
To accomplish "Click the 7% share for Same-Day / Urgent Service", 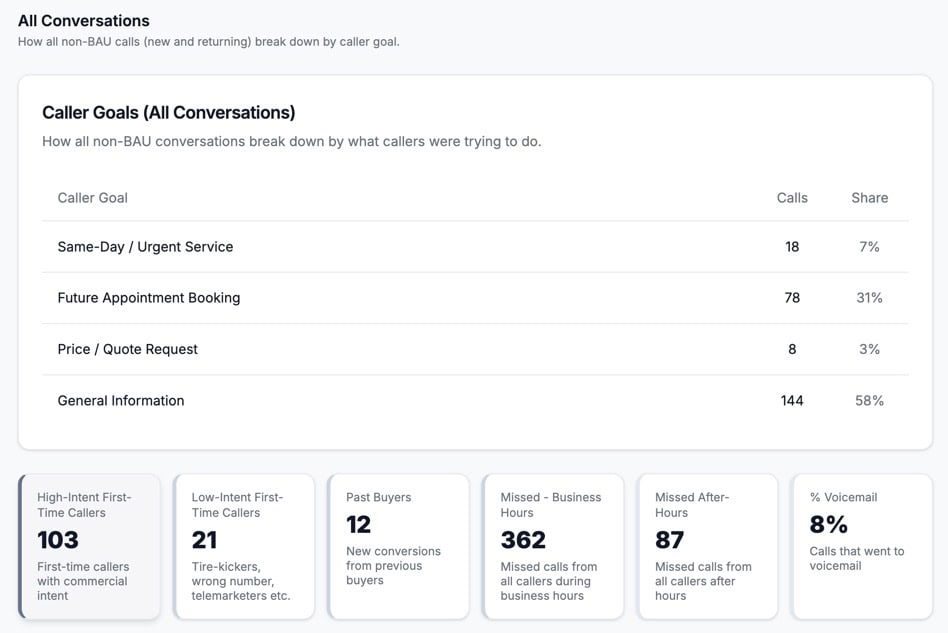I will [869, 247].
